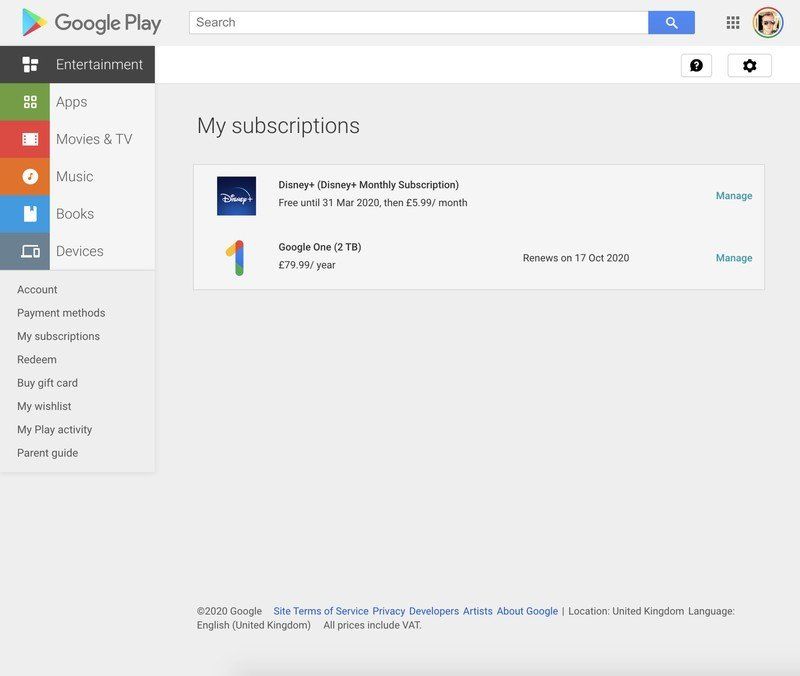The width and height of the screenshot is (800, 676).
Task: Open Books using its book icon
Action: point(28,213)
